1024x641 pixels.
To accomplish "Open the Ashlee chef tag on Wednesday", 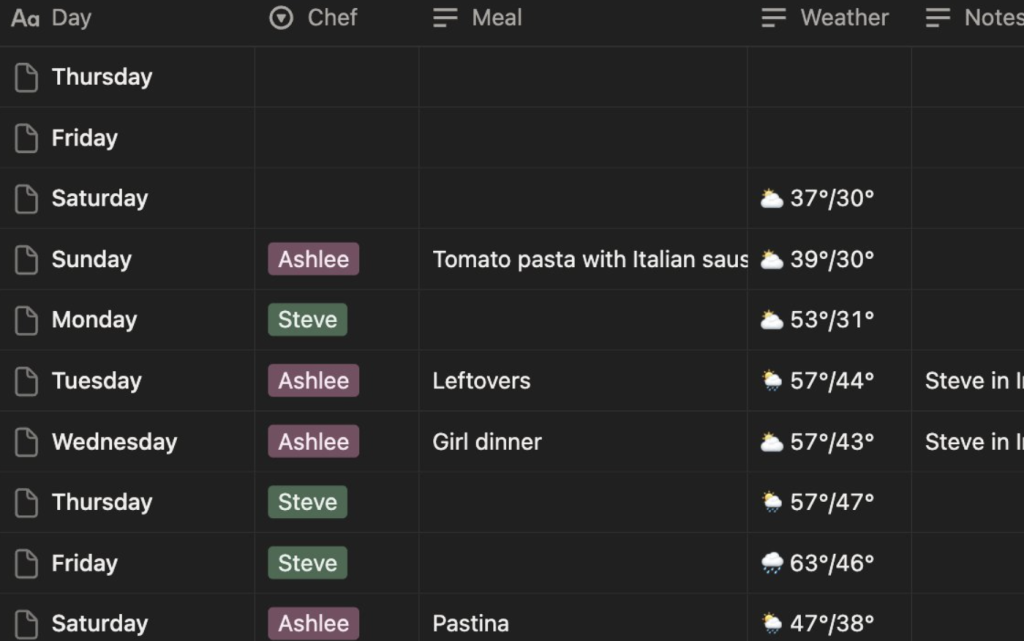I will pos(313,442).
